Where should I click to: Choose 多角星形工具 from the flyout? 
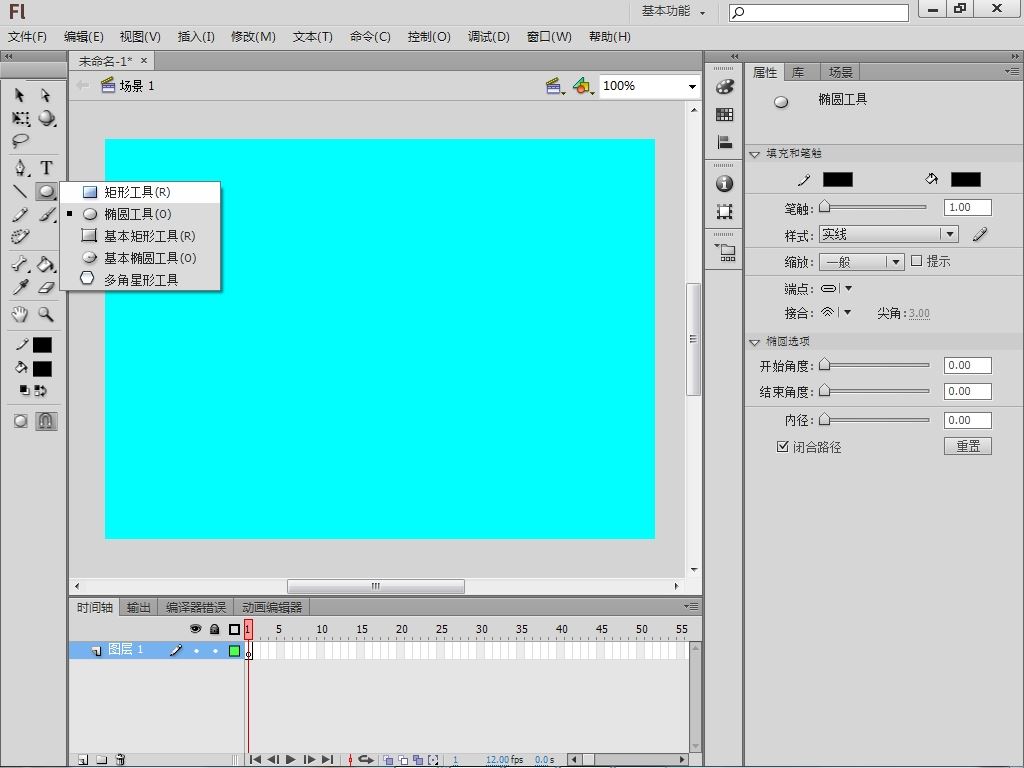[x=140, y=280]
